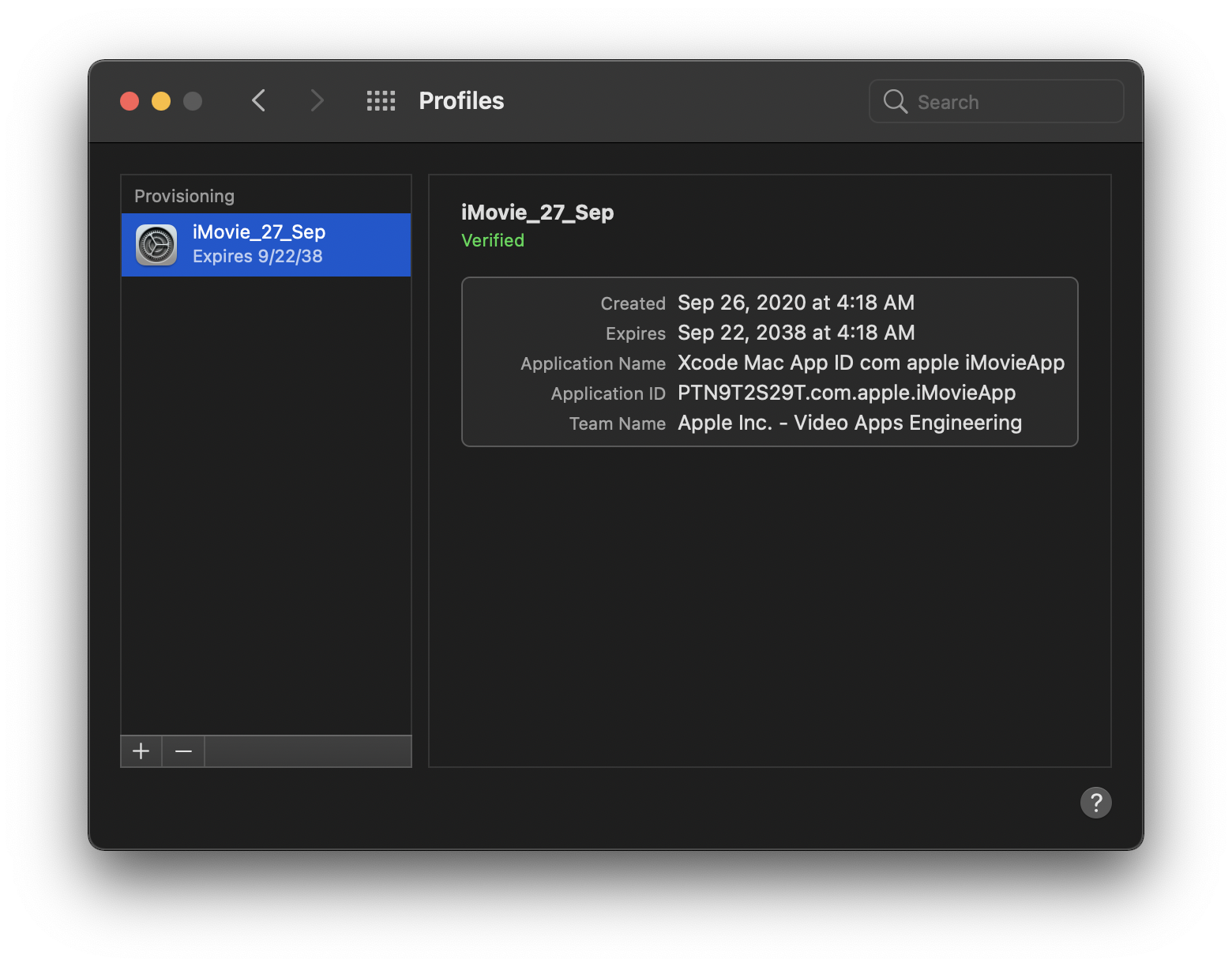This screenshot has height=967, width=1232.
Task: Minimize the window with the yellow button
Action: click(161, 101)
